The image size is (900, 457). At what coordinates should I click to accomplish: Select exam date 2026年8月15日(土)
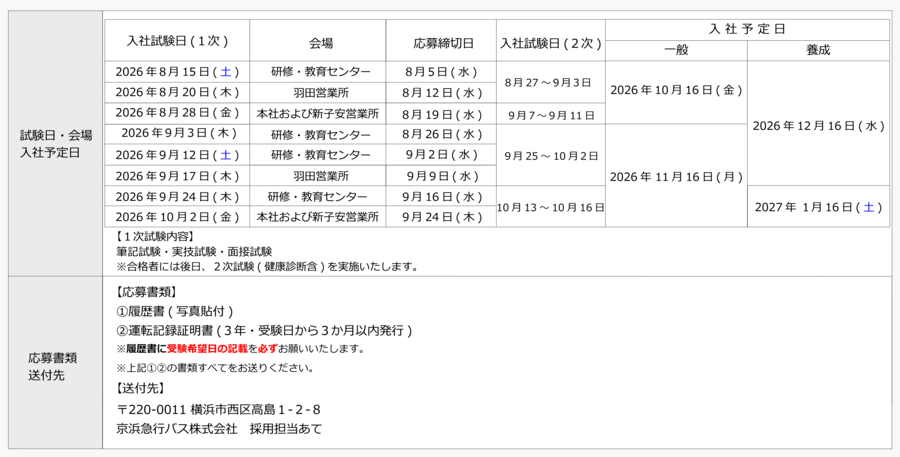click(177, 72)
